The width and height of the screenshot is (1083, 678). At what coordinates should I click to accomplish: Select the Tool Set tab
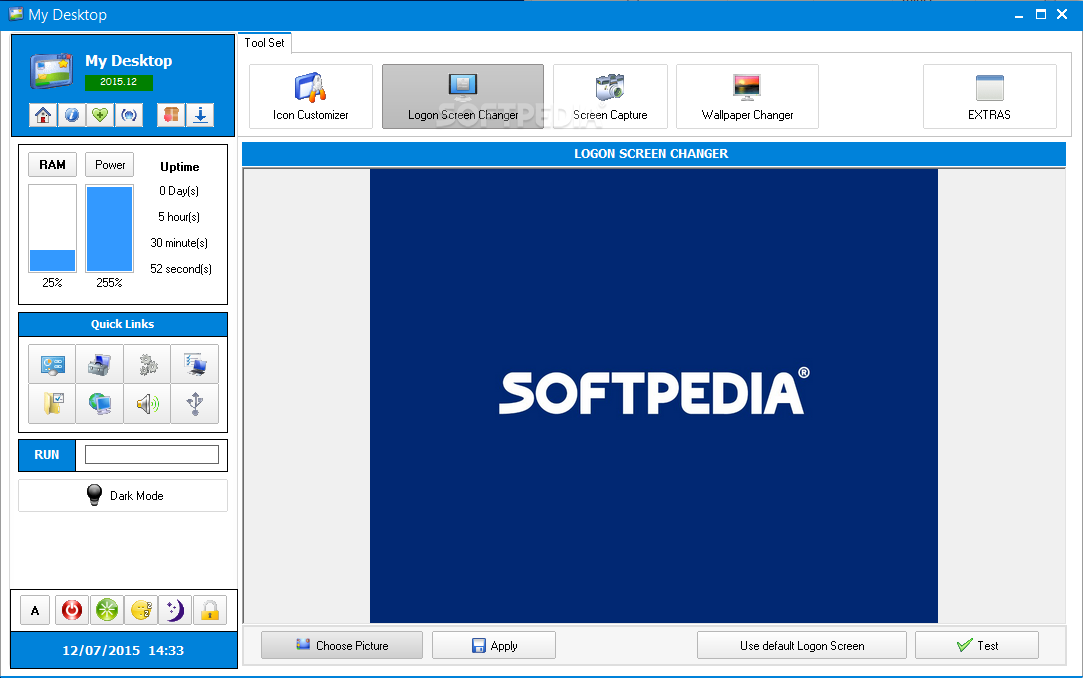tap(265, 43)
